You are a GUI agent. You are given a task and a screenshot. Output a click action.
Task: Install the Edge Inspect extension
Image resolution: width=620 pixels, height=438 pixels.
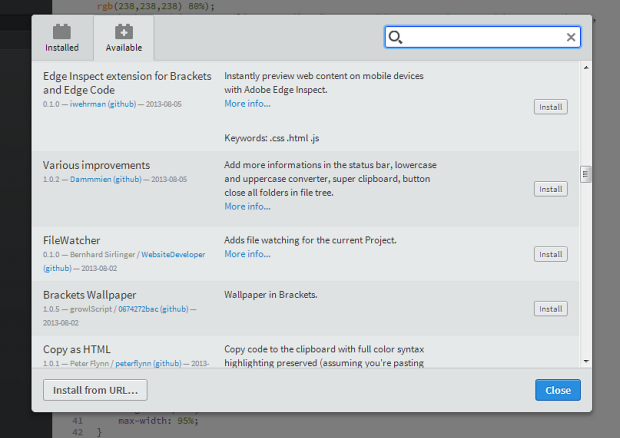tap(550, 107)
